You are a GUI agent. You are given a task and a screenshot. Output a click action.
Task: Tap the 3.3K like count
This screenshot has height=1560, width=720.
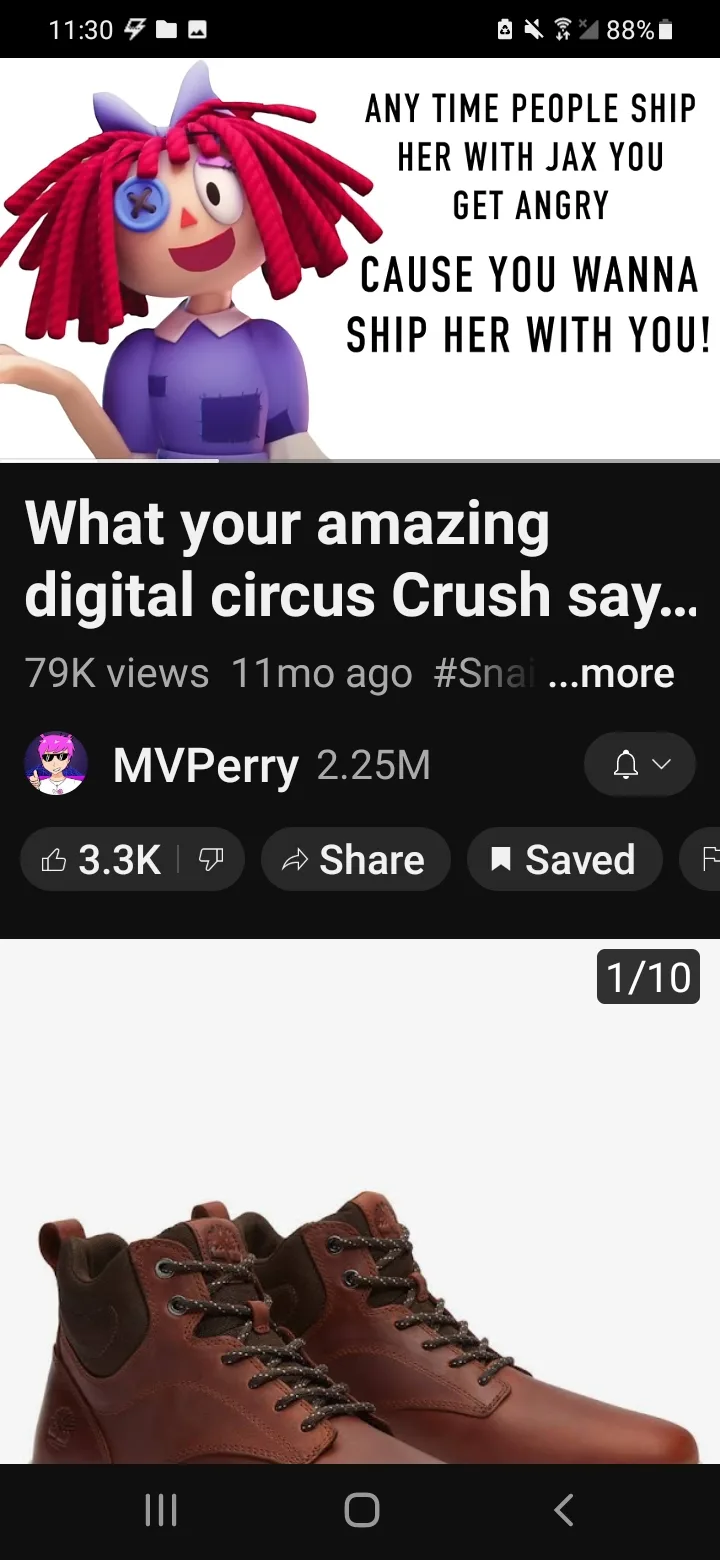pos(120,859)
